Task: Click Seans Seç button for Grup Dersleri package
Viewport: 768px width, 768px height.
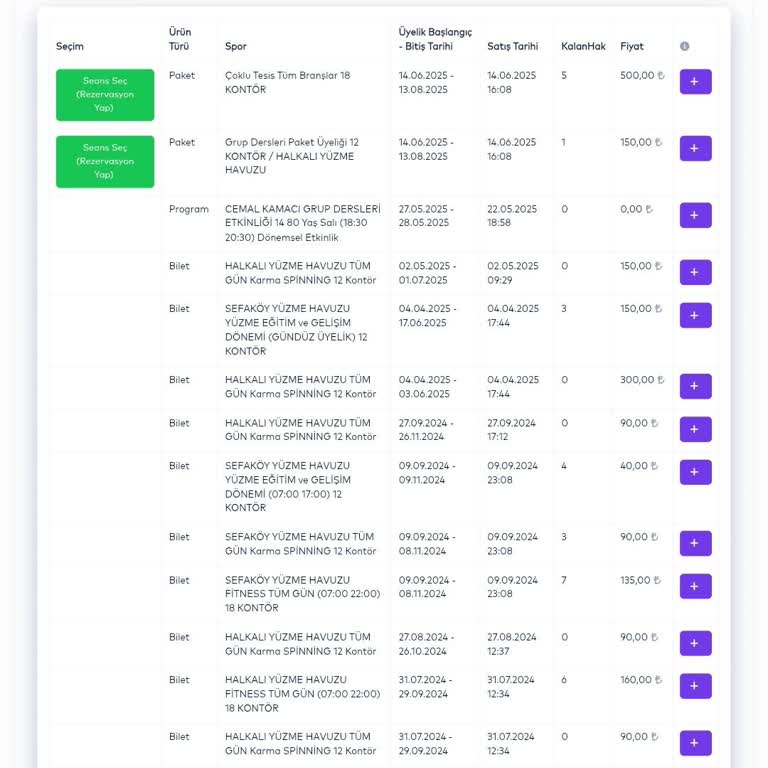Action: pos(105,161)
